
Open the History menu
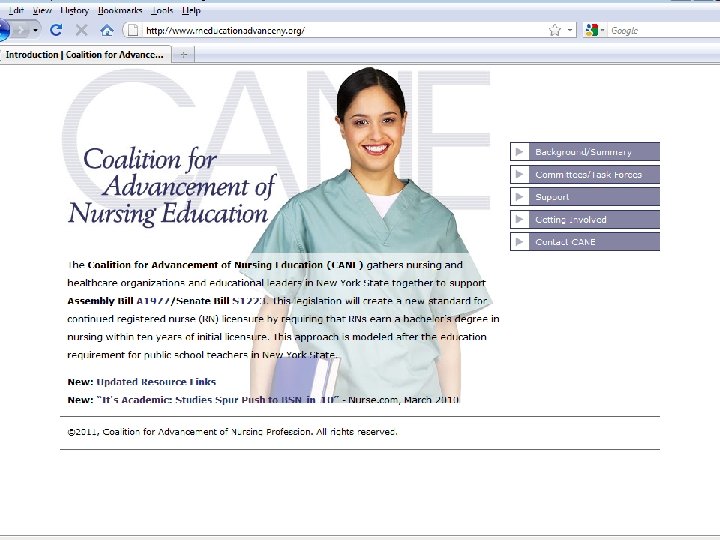(74, 10)
